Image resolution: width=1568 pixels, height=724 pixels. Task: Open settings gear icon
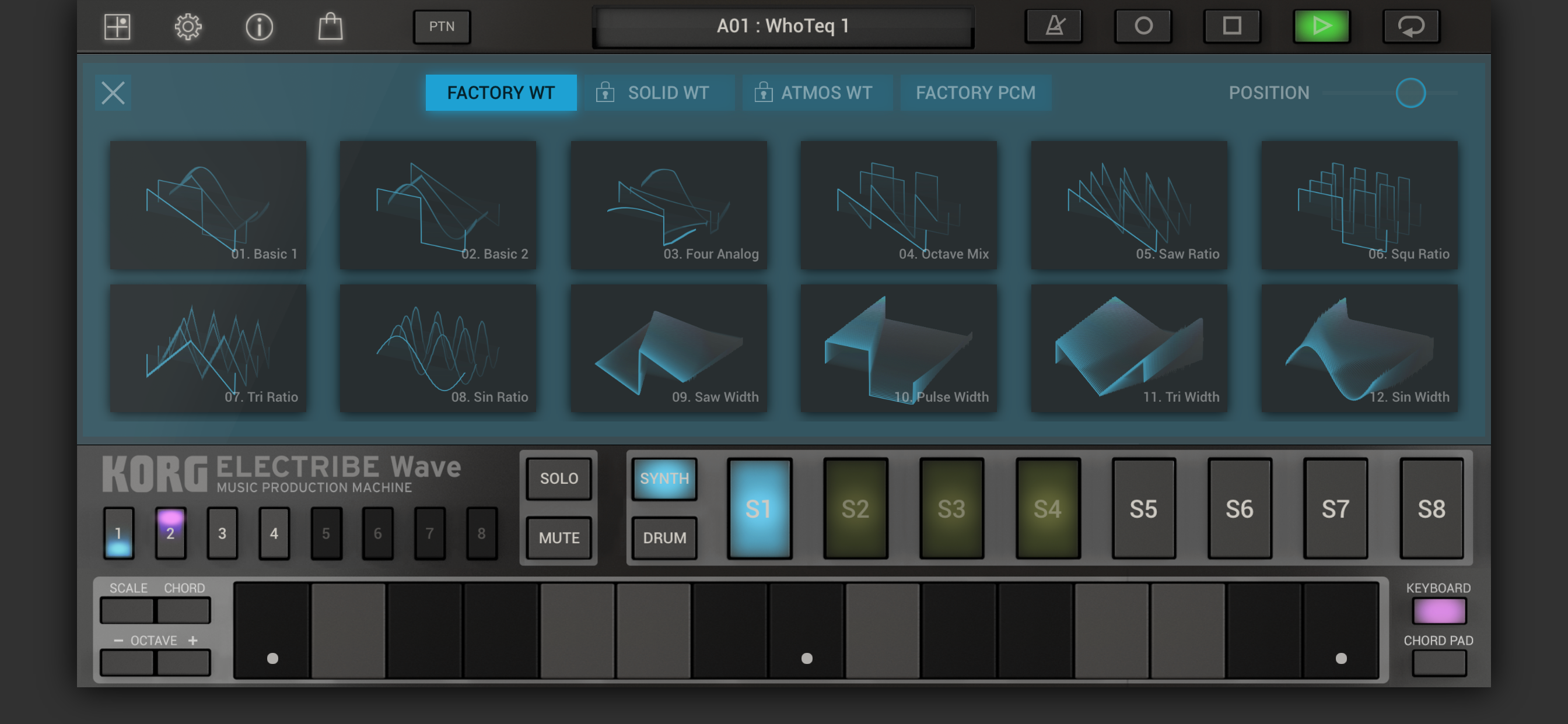pyautogui.click(x=188, y=27)
